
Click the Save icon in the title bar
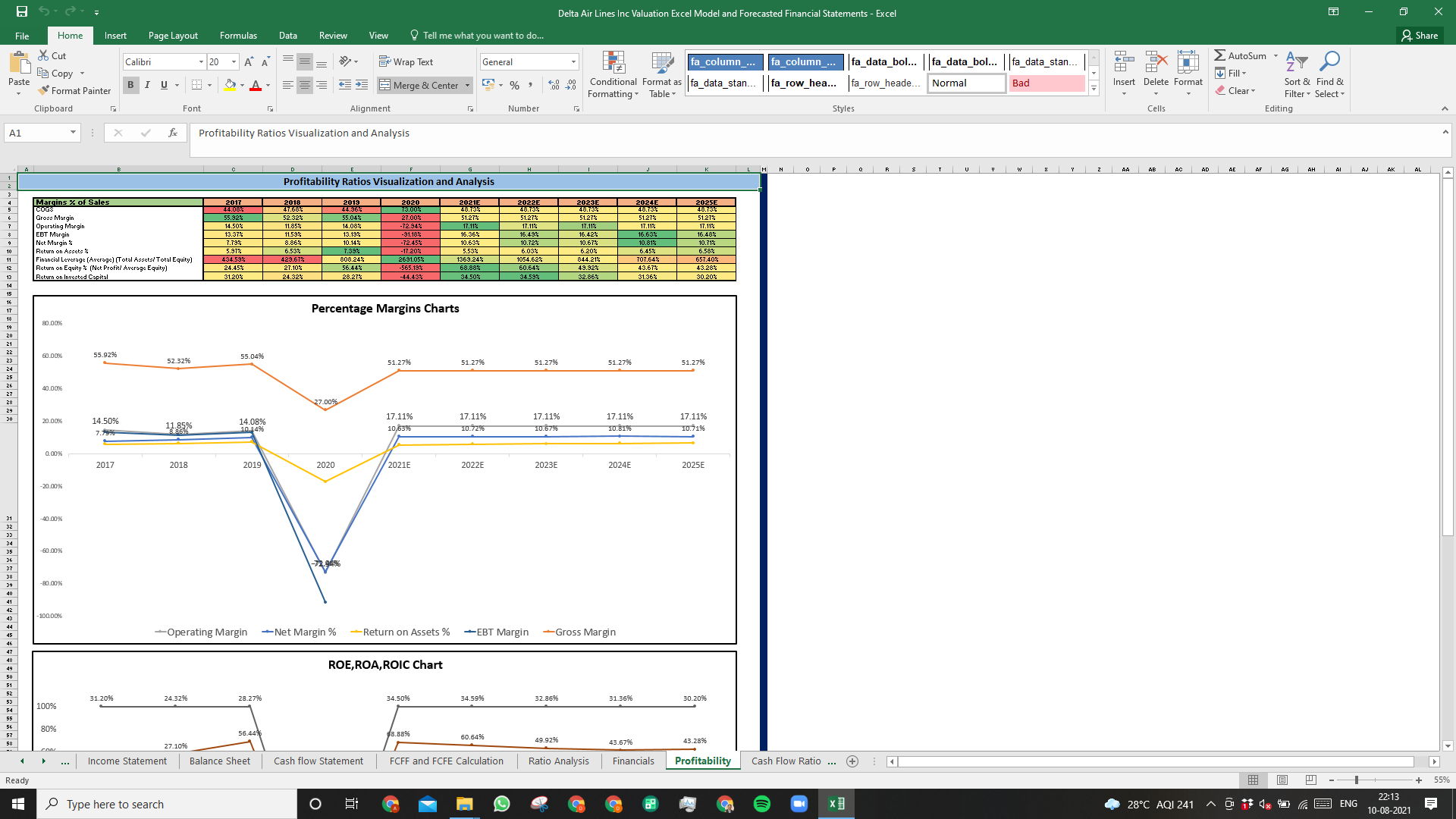coord(21,12)
